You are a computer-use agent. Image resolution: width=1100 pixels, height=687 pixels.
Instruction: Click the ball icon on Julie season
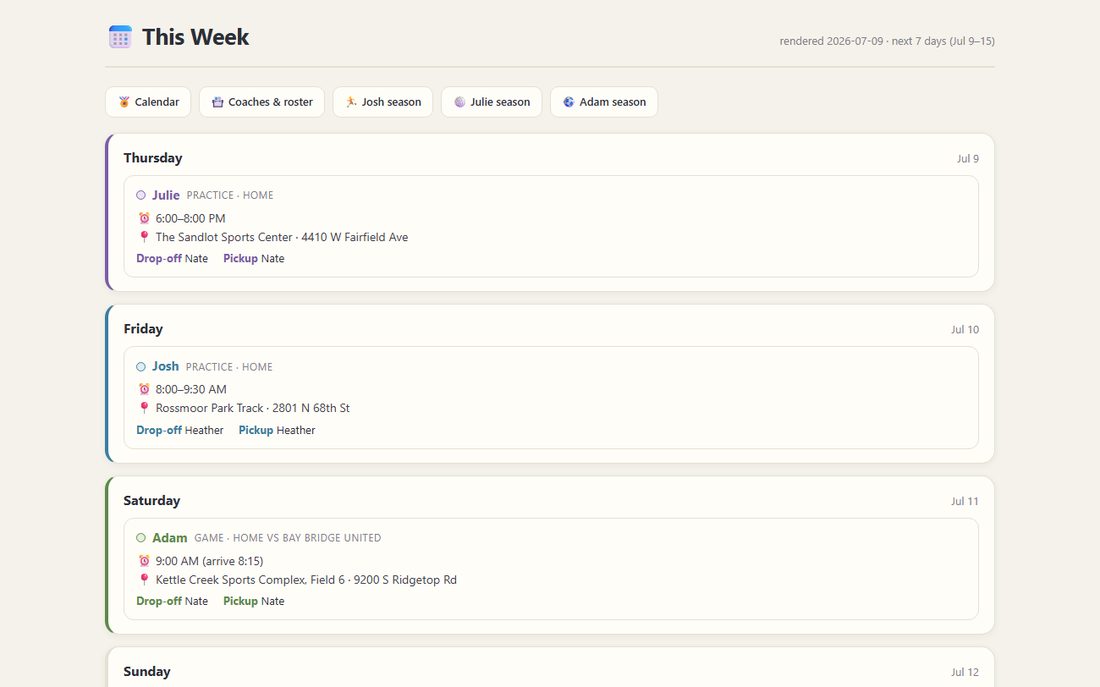pos(460,102)
